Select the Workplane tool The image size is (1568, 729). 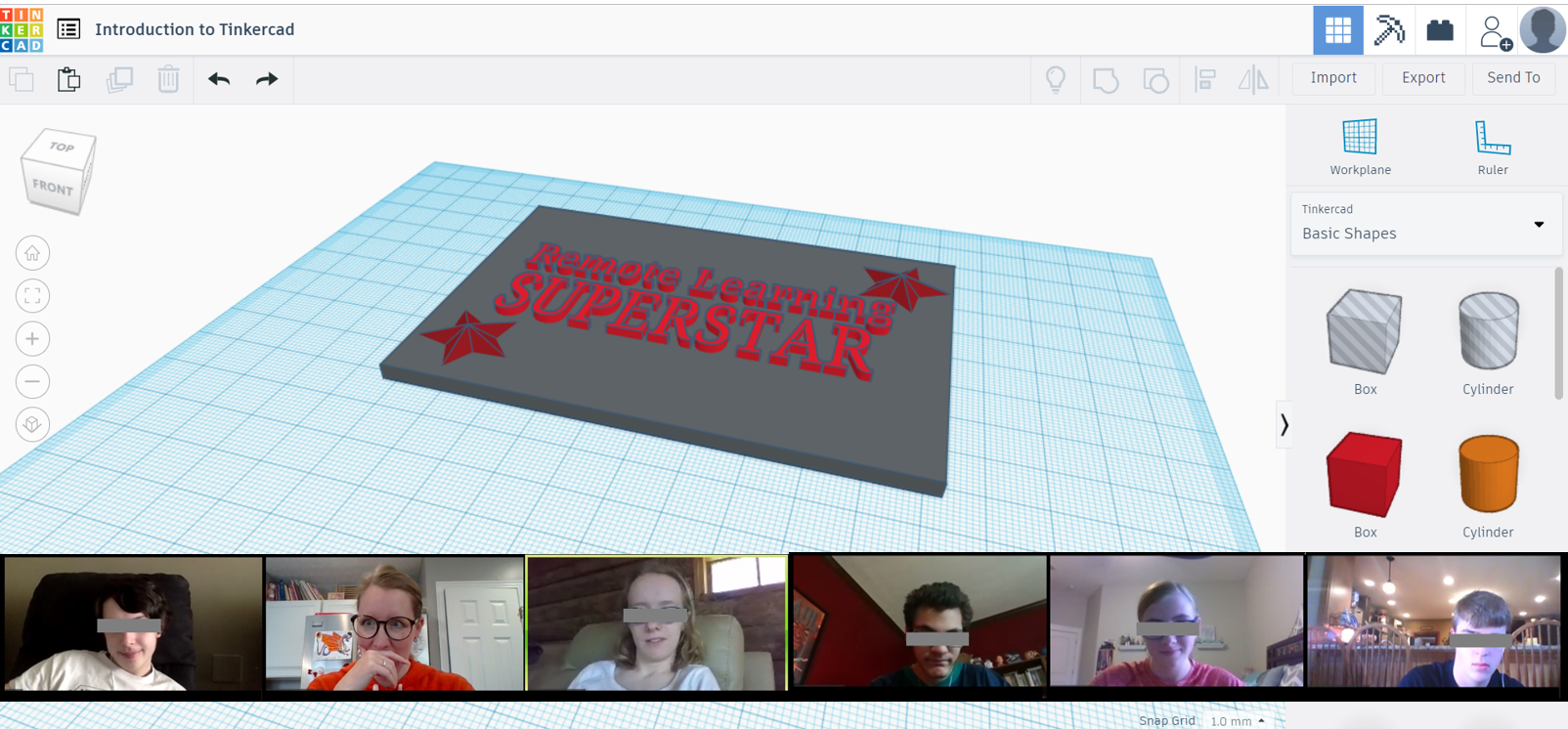tap(1360, 147)
